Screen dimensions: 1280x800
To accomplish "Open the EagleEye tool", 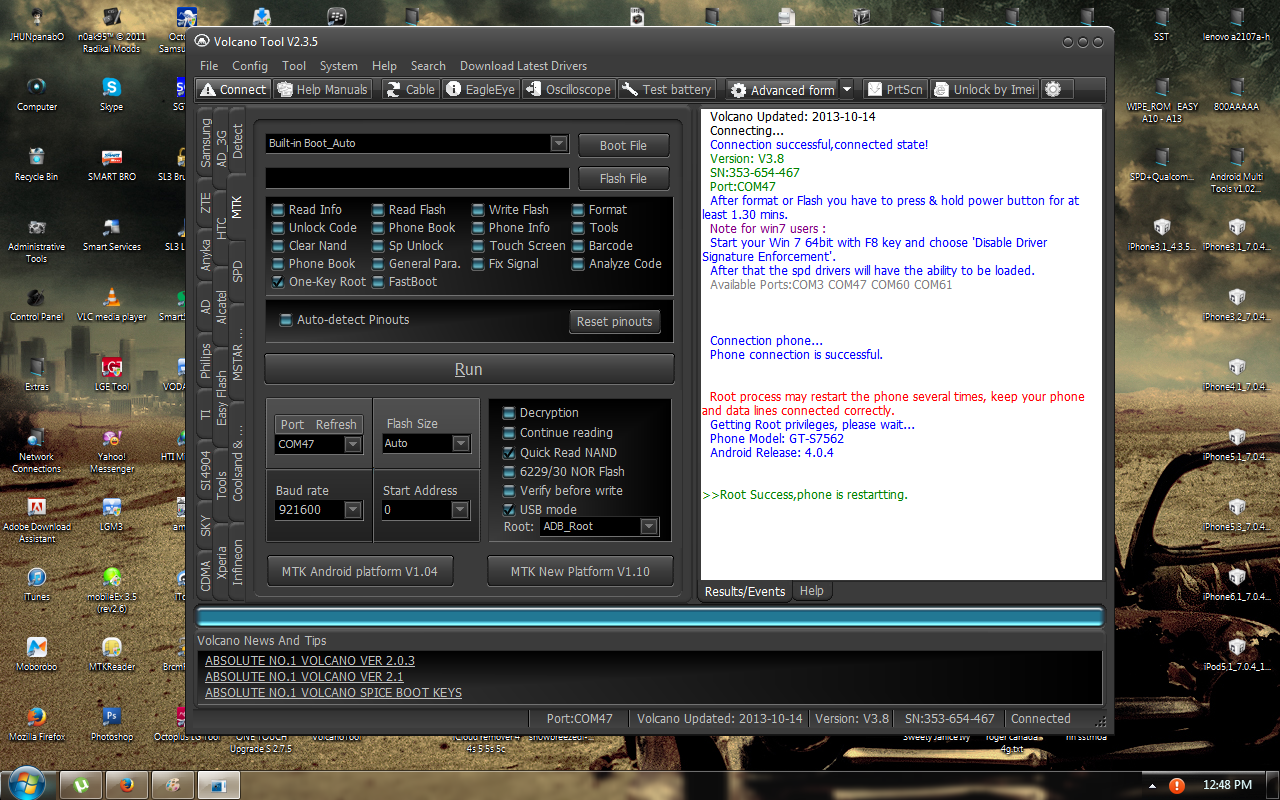I will point(480,89).
